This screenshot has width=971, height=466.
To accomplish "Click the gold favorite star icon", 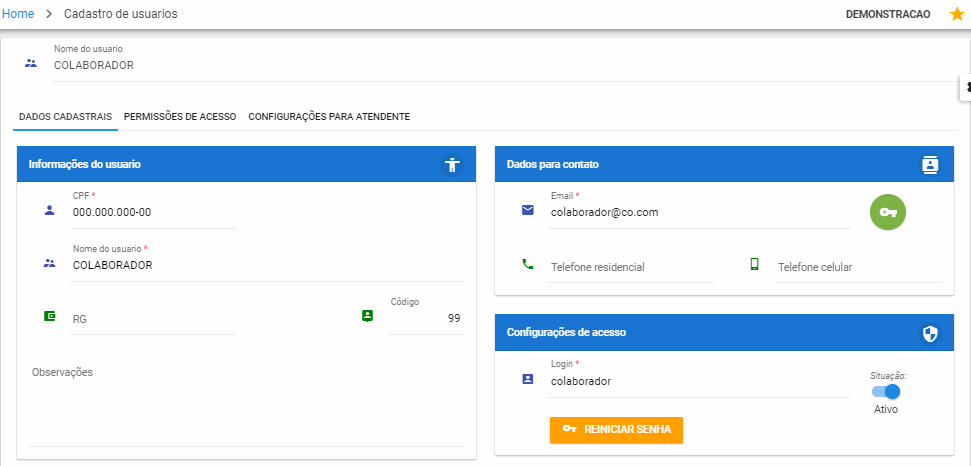I will pos(957,14).
